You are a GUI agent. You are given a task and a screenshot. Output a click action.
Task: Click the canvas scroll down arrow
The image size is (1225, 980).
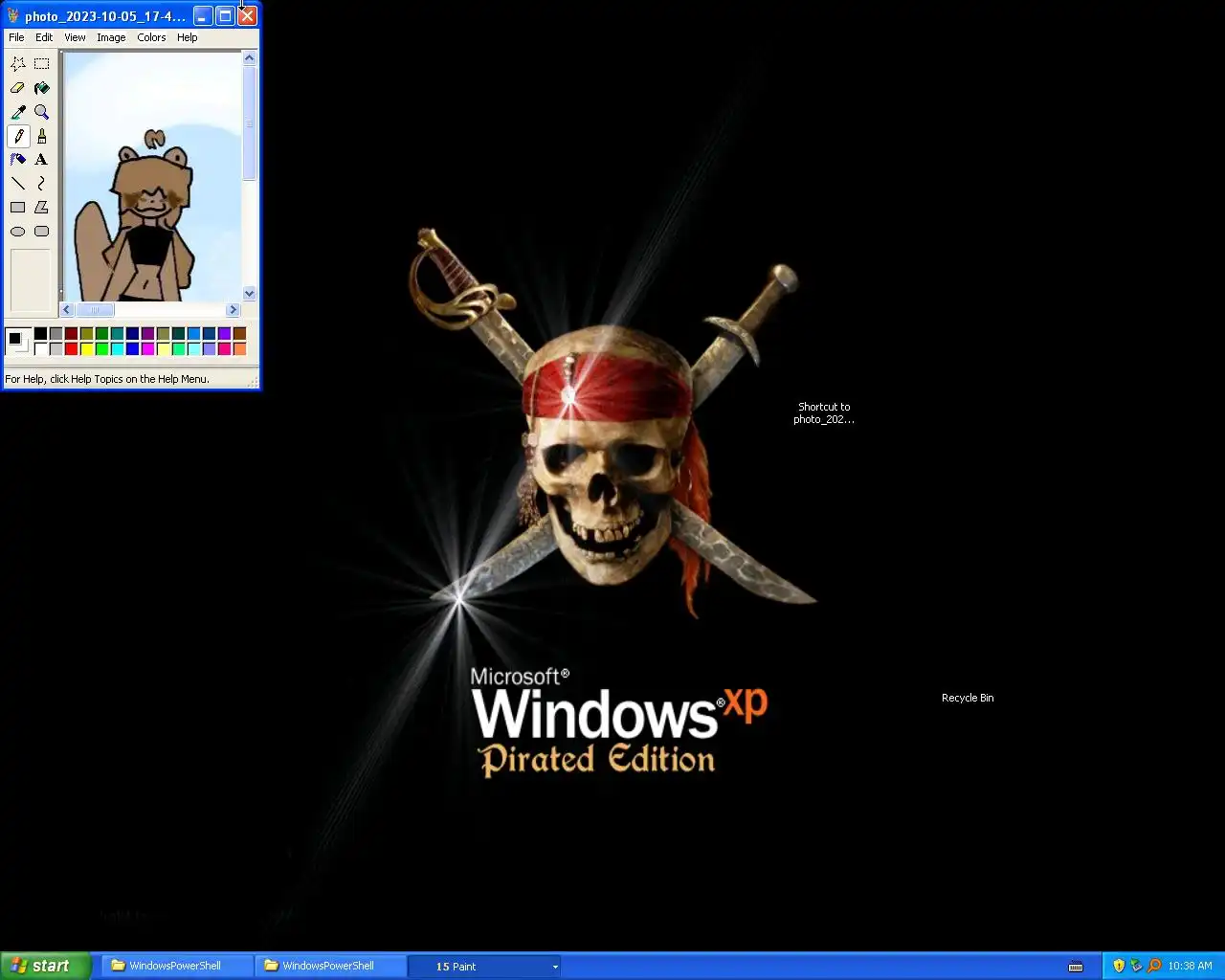click(250, 294)
